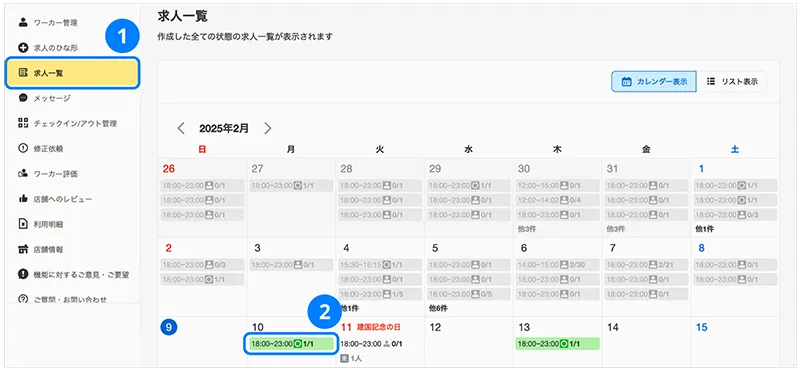
Task: Open the 14:00~15:00 2/30 job
Action: point(558,265)
